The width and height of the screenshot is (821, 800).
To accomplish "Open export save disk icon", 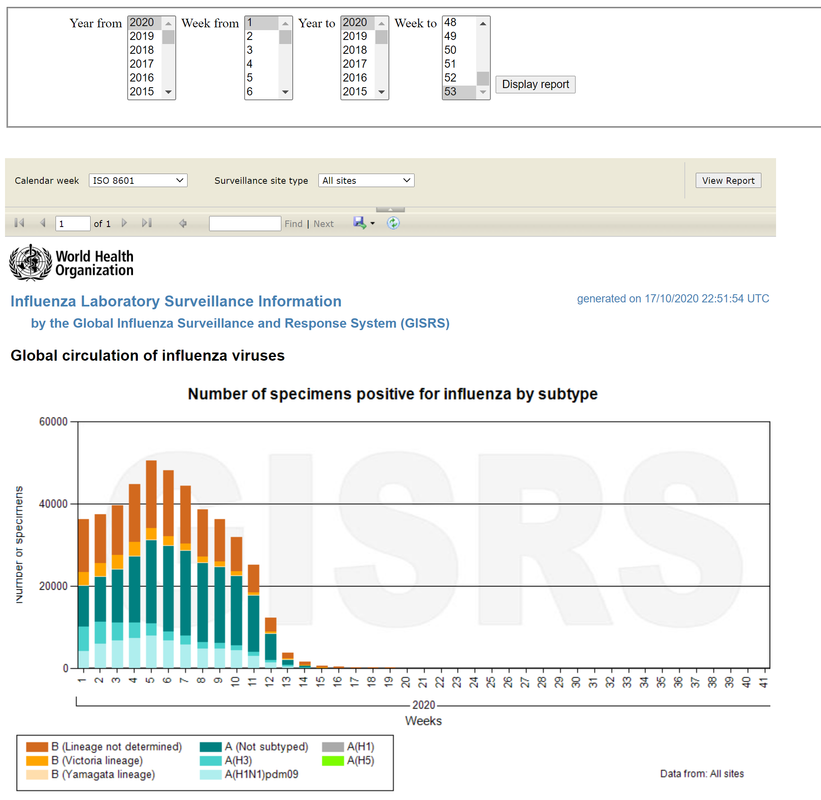I will pyautogui.click(x=359, y=223).
